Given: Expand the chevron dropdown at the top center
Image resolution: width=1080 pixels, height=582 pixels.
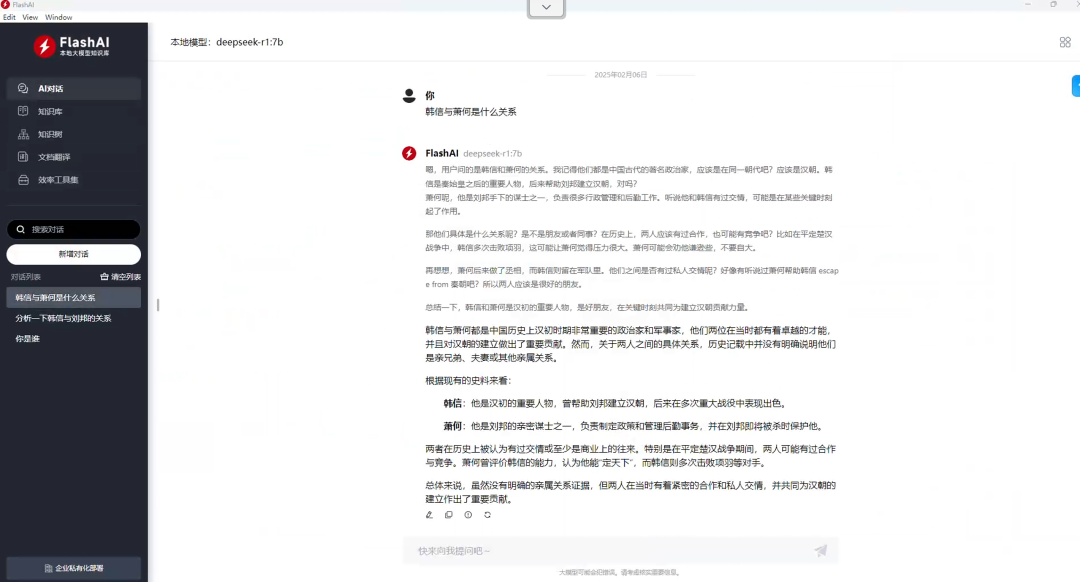Looking at the screenshot, I should click(546, 8).
